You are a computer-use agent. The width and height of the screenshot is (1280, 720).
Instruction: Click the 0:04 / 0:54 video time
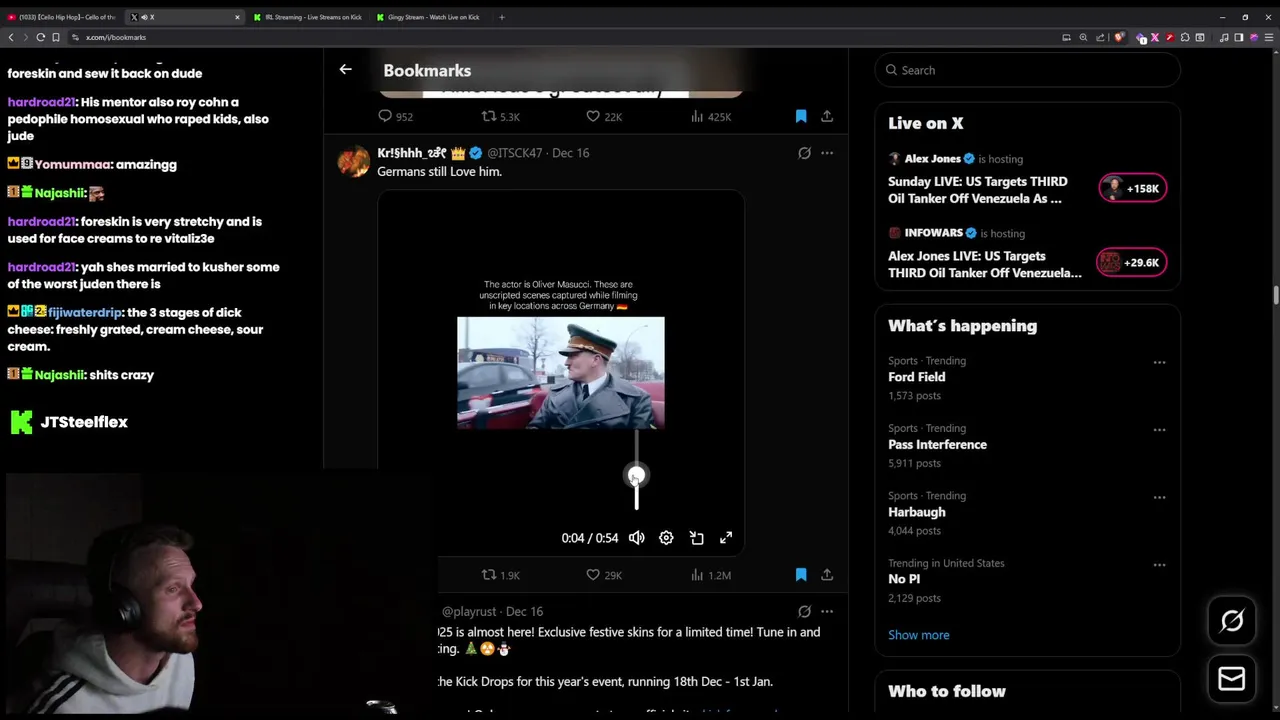click(590, 538)
